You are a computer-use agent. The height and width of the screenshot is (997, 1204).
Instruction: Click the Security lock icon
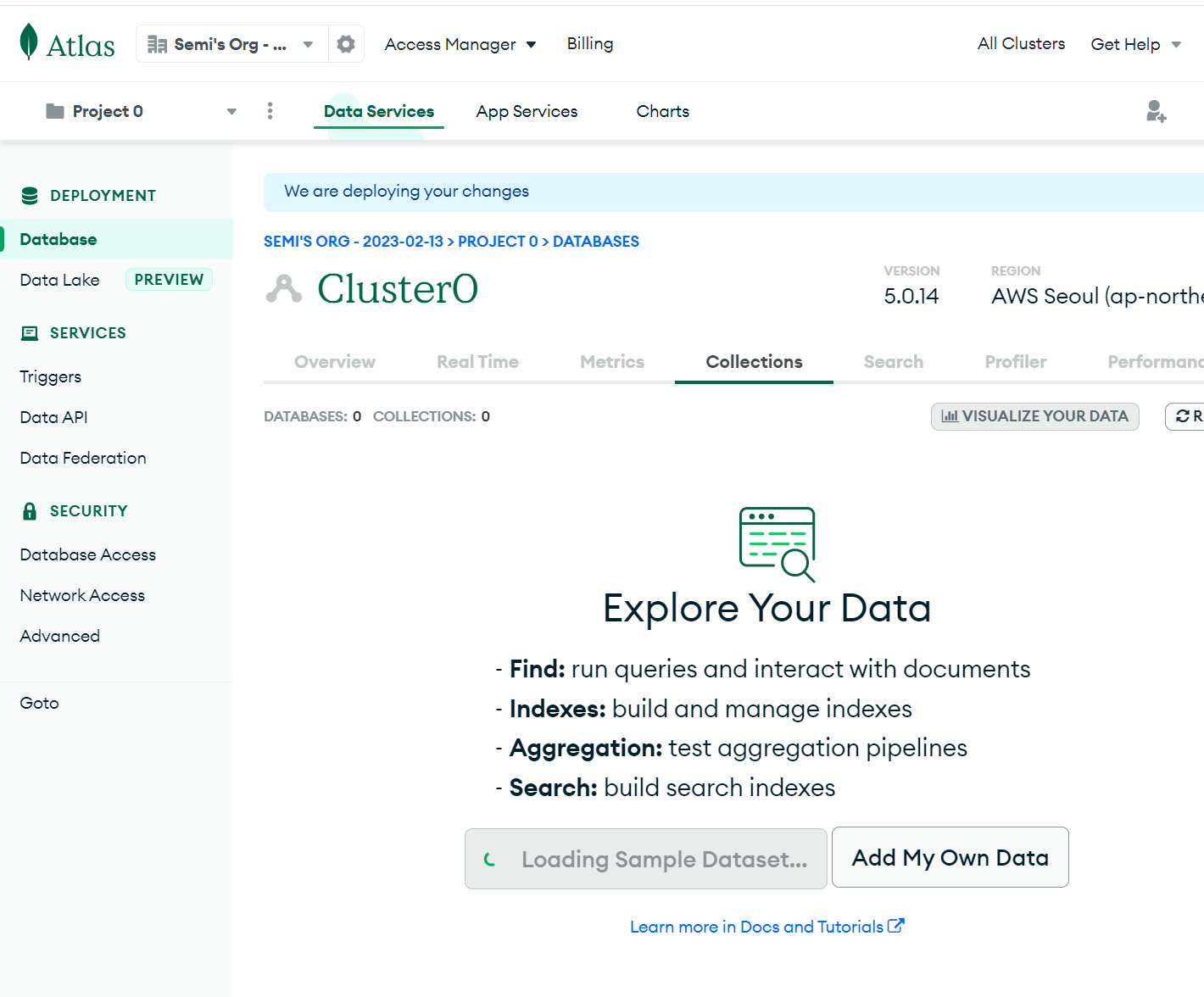pos(30,511)
